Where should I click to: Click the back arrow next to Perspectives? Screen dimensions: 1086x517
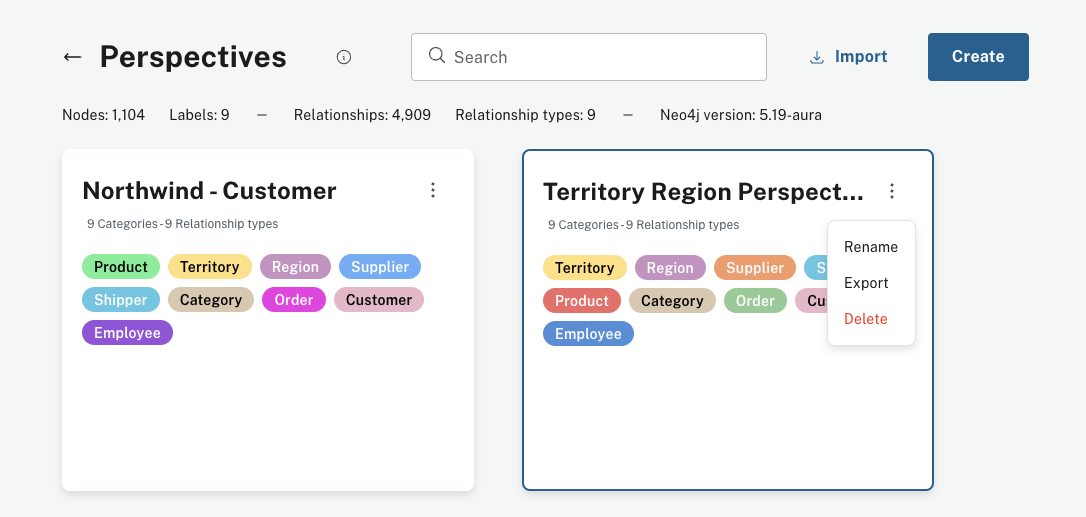pos(72,57)
